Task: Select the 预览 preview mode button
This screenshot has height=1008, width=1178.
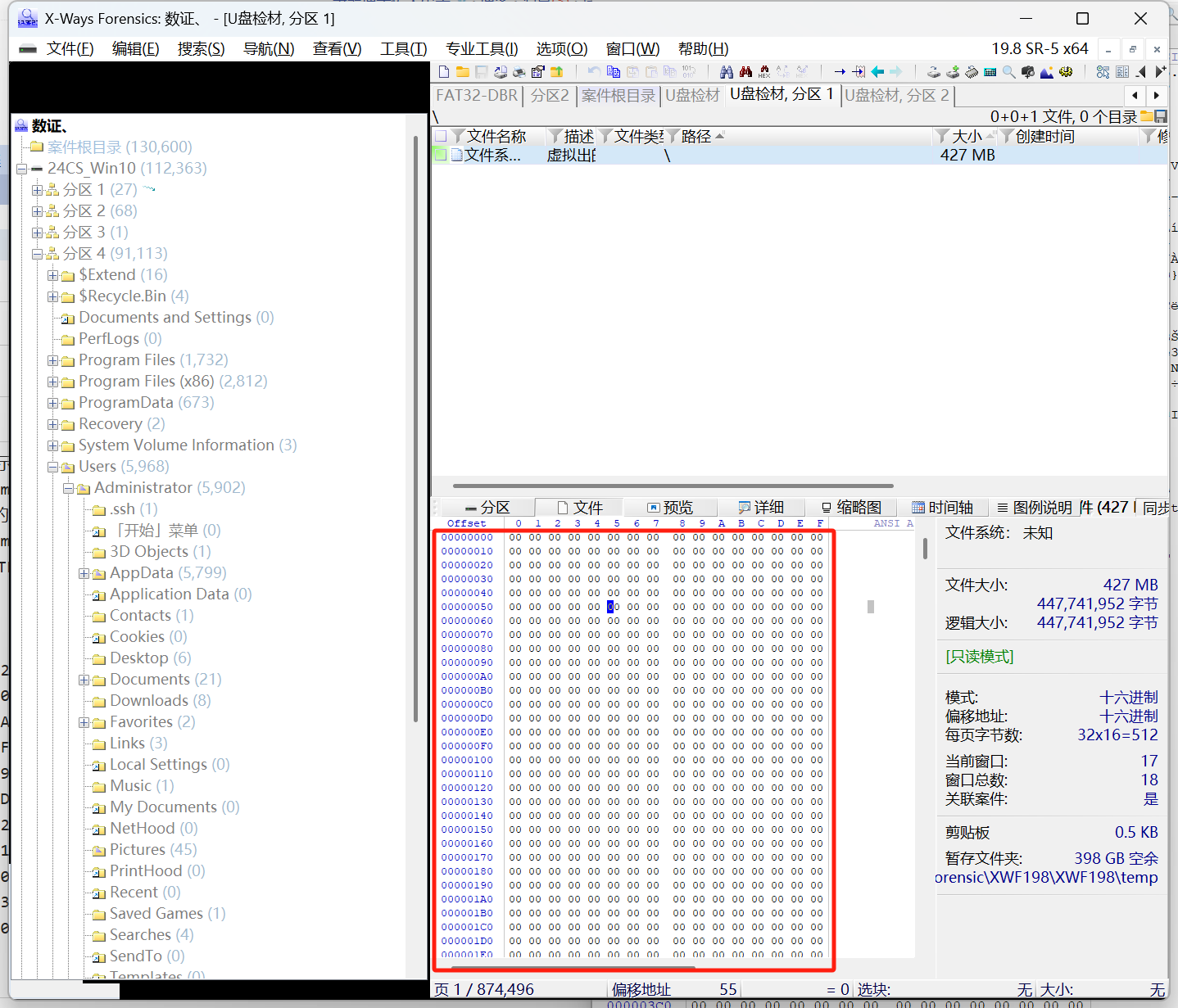Action: click(x=670, y=508)
